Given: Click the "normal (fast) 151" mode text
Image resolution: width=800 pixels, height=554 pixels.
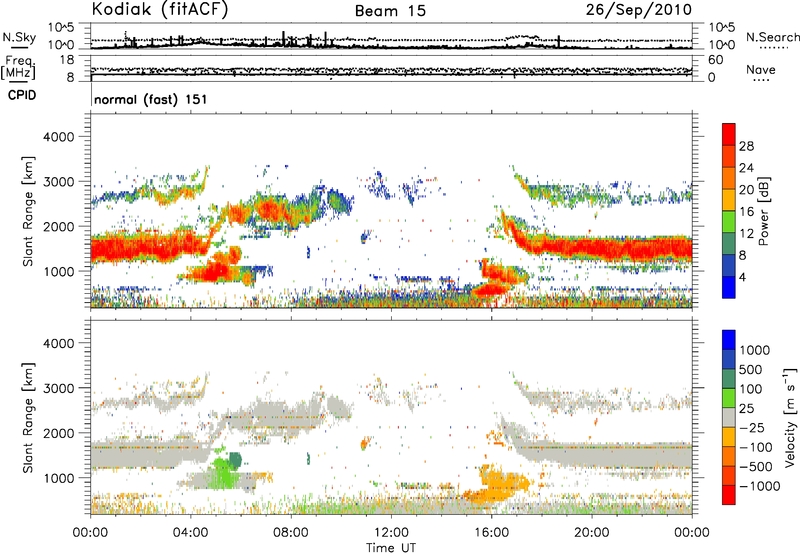Looking at the screenshot, I should tap(151, 99).
